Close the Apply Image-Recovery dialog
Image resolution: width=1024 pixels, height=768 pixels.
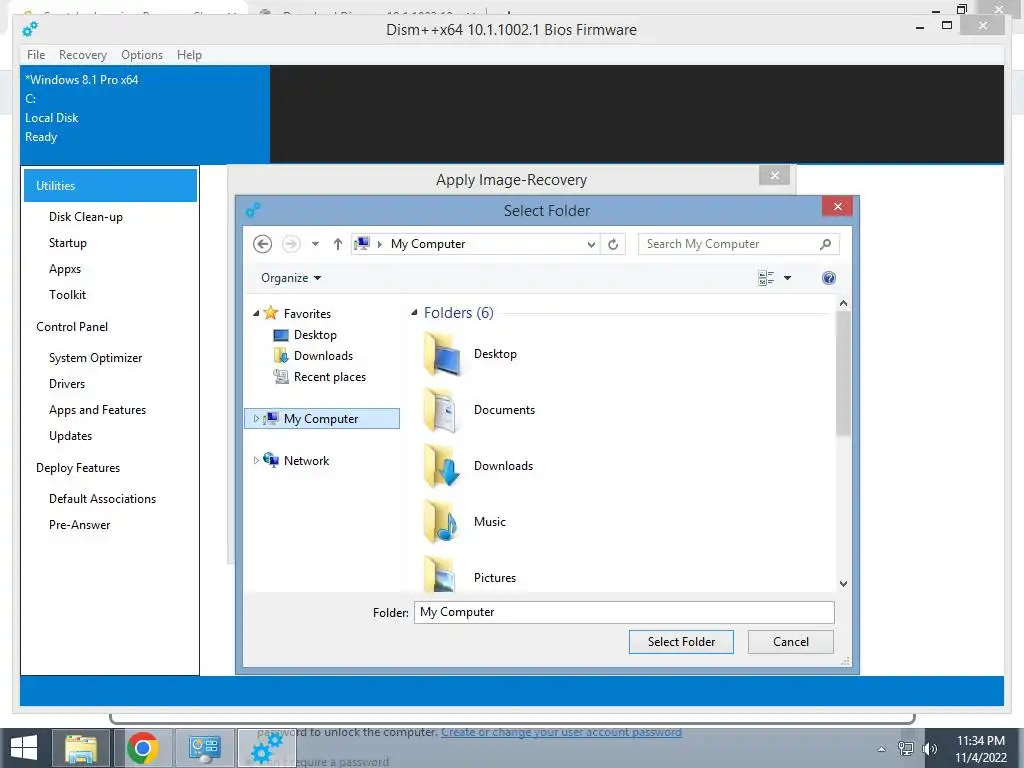775,175
